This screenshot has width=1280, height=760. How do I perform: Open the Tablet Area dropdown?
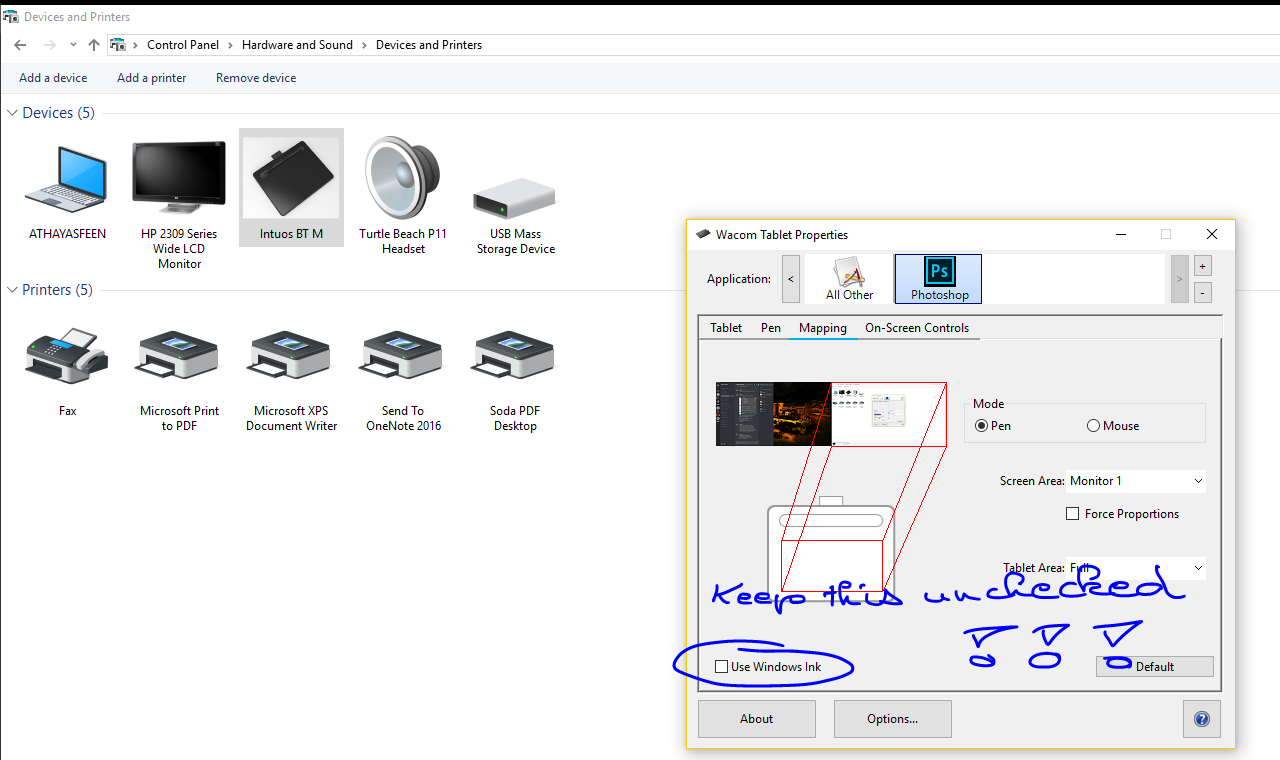(1136, 568)
